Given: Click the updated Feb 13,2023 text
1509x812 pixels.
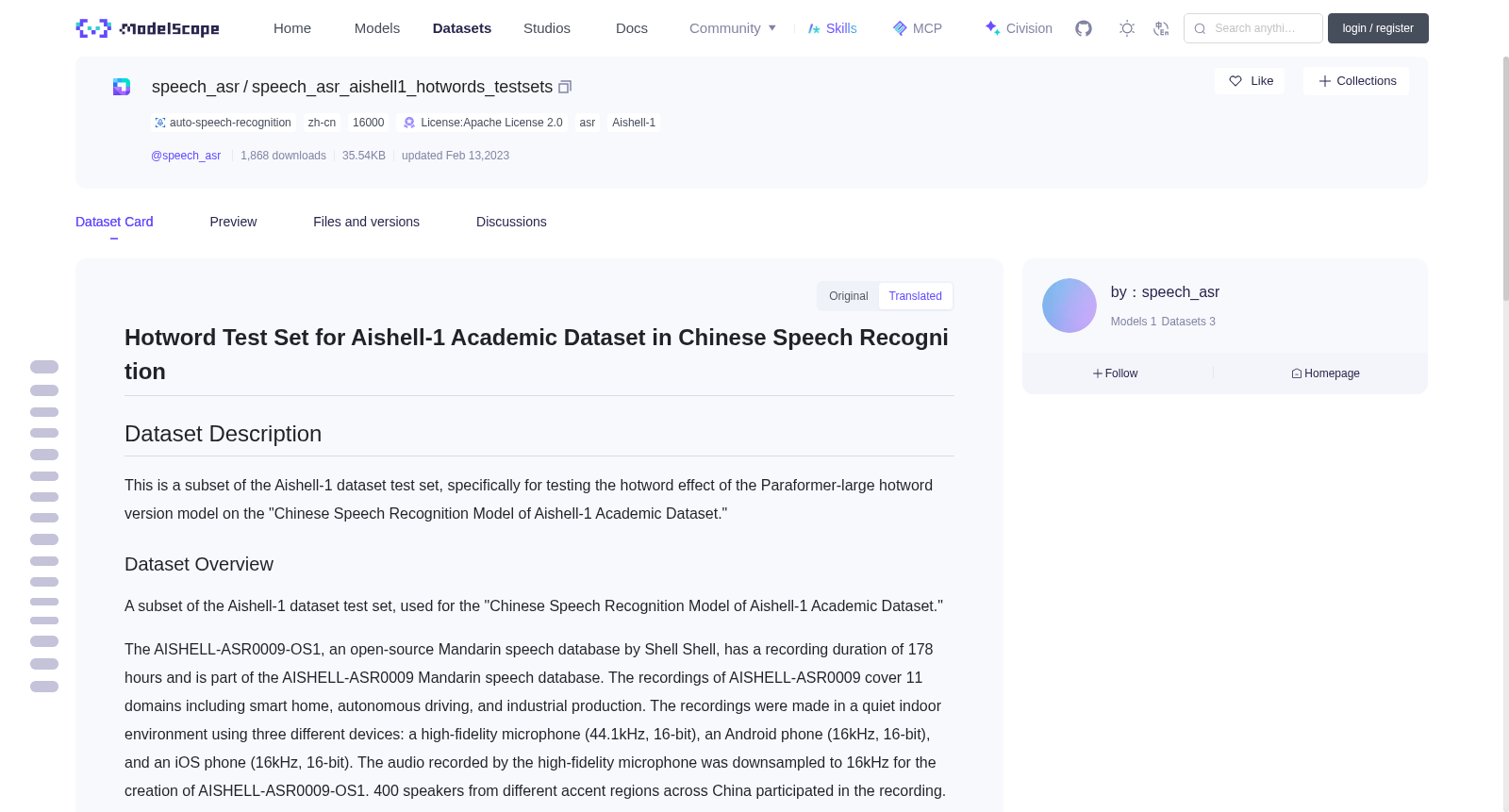Looking at the screenshot, I should 456,156.
